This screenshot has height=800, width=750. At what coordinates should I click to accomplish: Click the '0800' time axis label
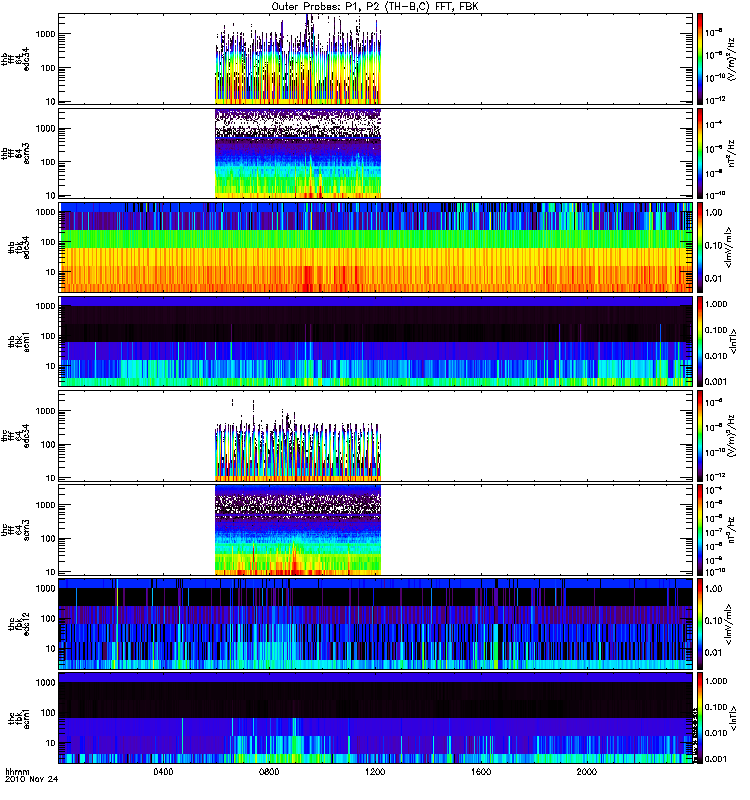269,771
